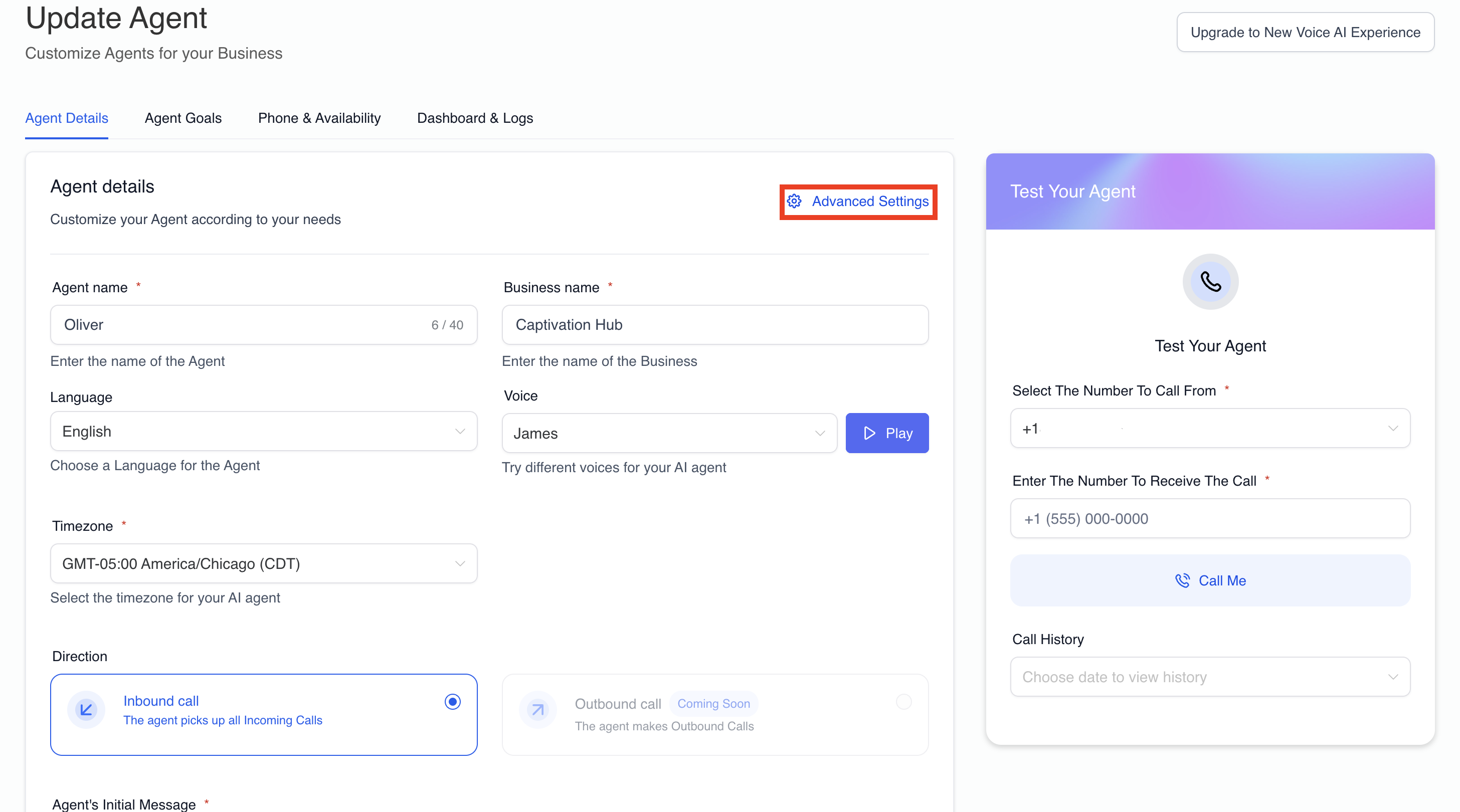Screen dimensions: 1460x812
Task: Click the phone icon in Test Your Agent
Action: click(1210, 282)
